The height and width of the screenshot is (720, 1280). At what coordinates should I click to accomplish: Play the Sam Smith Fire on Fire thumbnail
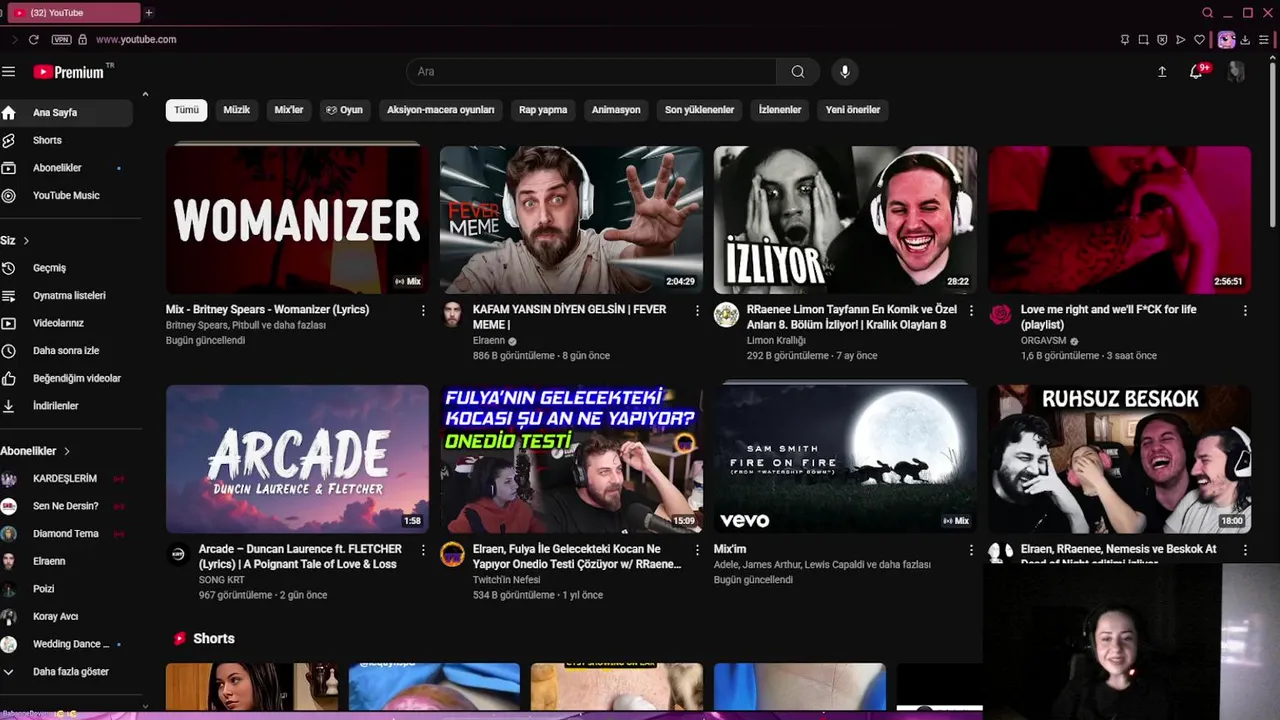845,459
